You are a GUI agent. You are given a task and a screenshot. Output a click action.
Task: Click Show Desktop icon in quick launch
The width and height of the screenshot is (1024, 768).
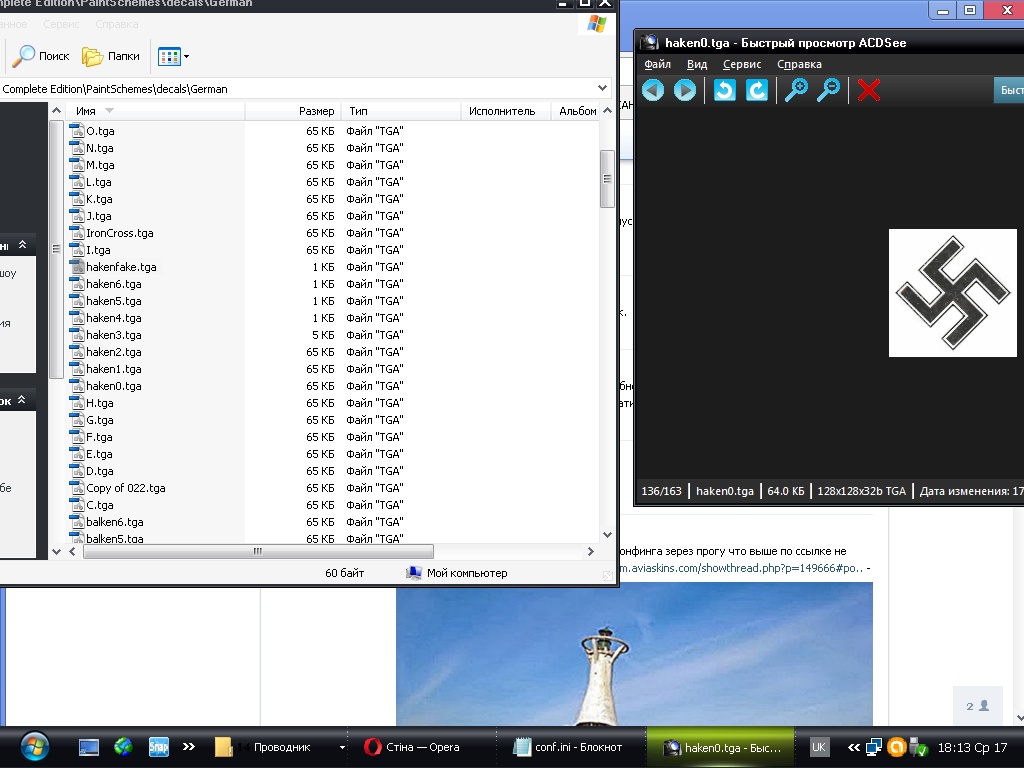coord(89,746)
